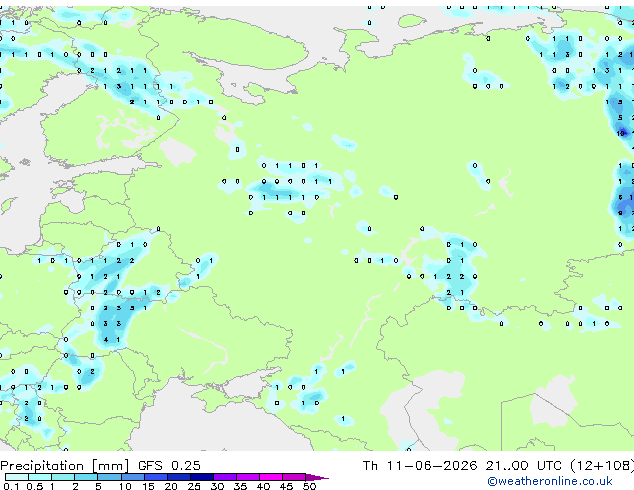The width and height of the screenshot is (634, 490).
Task: Click the 'Th 11-06-2026' date text
Action: coord(420,465)
